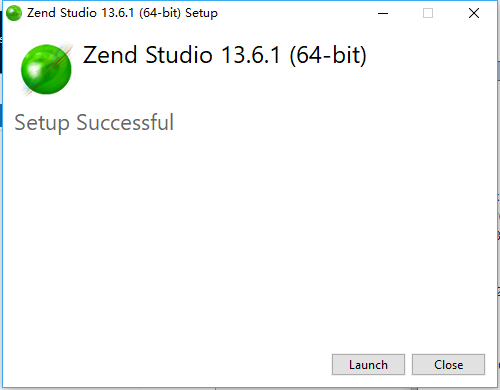Click "13.6.1" version number in heading
Viewport: 500px width, 390px height.
click(251, 55)
